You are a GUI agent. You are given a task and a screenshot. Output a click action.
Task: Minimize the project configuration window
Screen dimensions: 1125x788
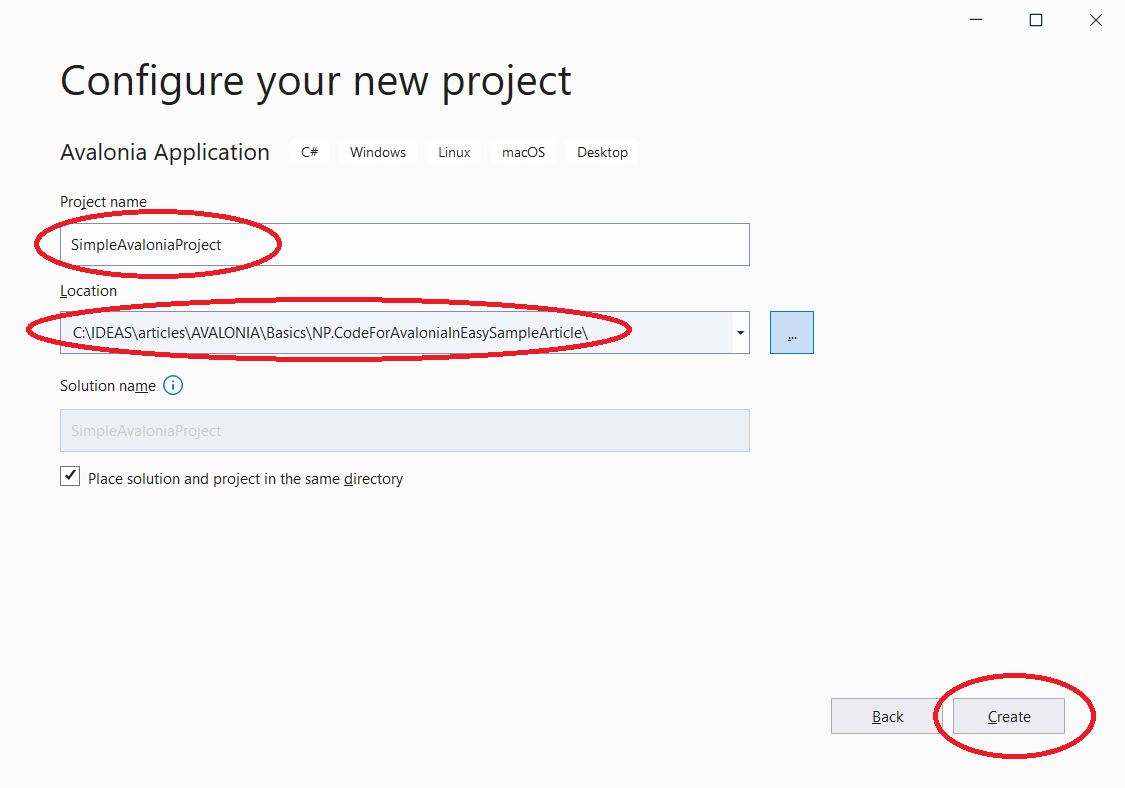976,20
